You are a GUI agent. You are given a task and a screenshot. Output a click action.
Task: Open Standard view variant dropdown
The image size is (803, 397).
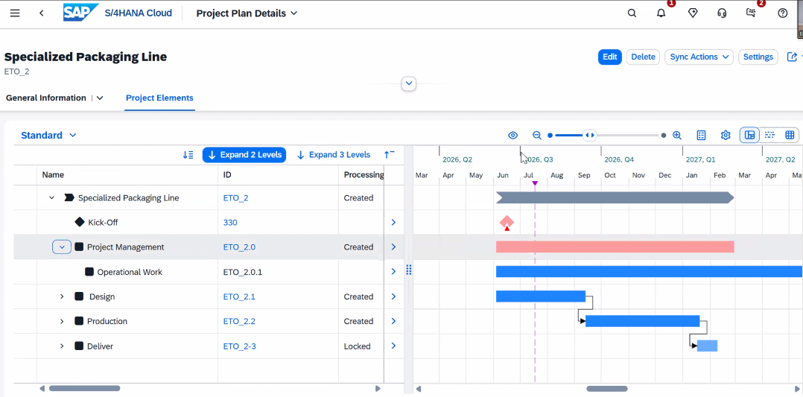[x=49, y=135]
